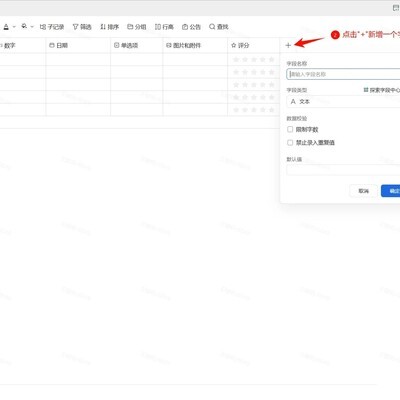
Task: Open the 探索字段中心 link
Action: 382,90
